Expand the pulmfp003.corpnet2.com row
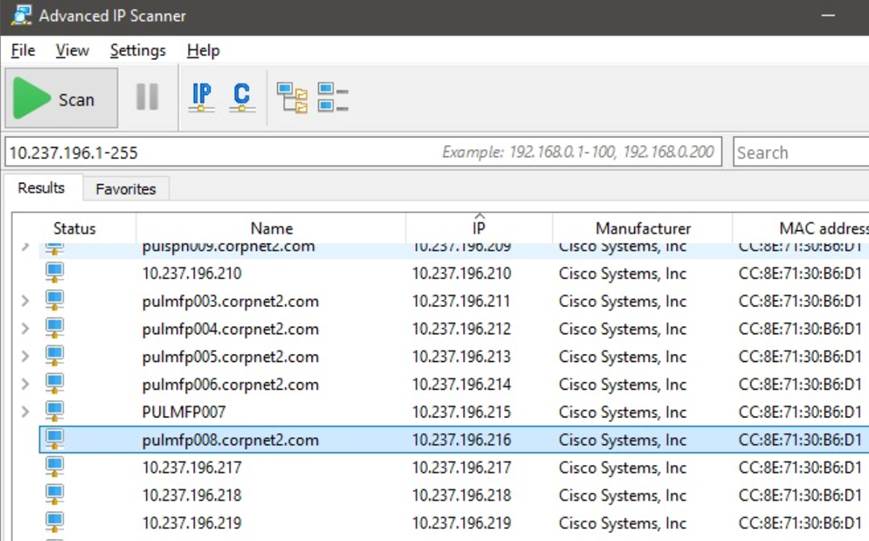869x541 pixels. [25, 301]
